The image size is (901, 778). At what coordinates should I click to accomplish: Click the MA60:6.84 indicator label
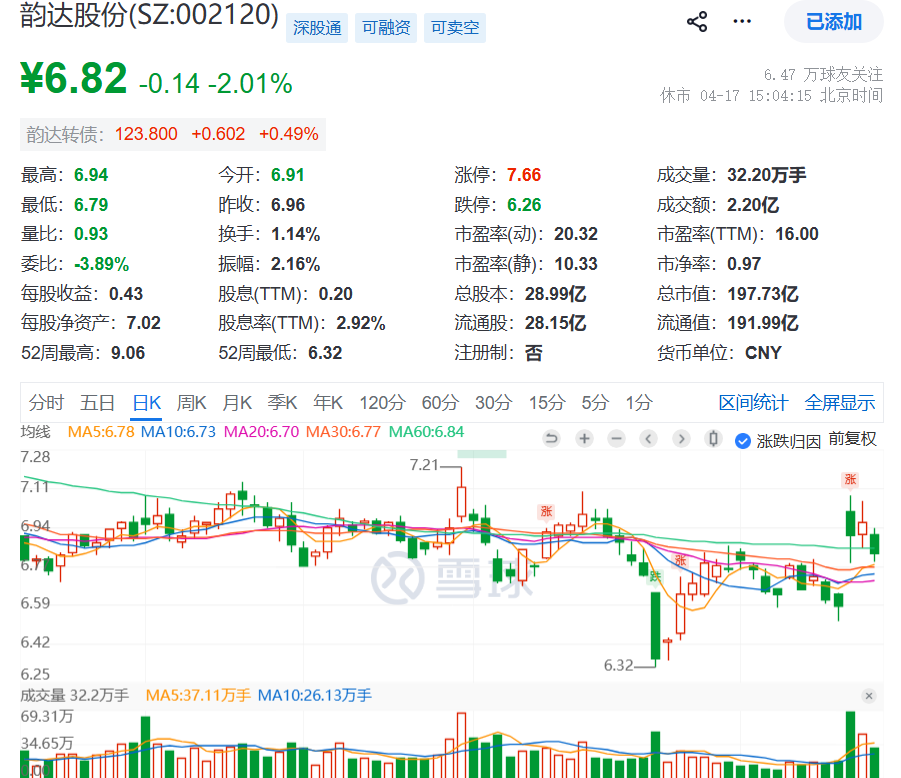coord(426,432)
